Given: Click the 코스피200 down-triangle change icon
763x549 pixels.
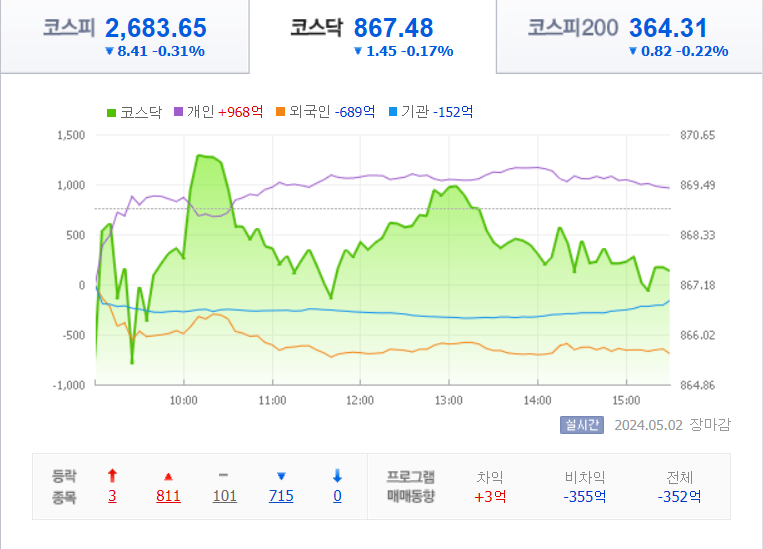Looking at the screenshot, I should click(x=633, y=51).
